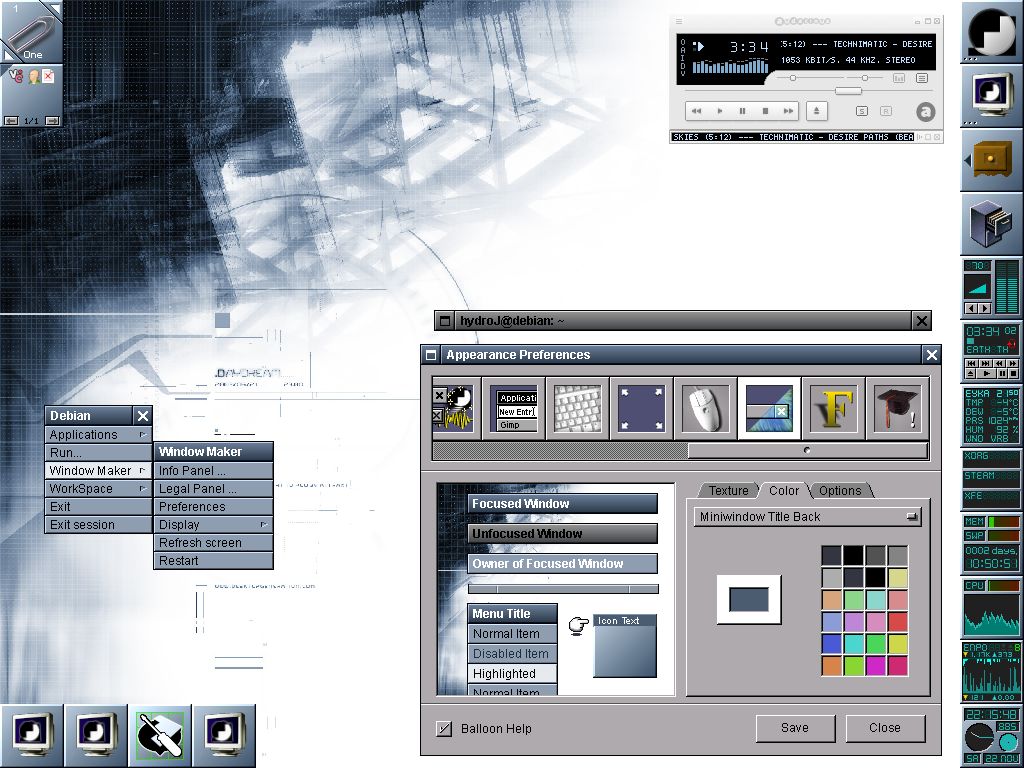
Task: Pause playback in Audacious
Action: (x=743, y=111)
